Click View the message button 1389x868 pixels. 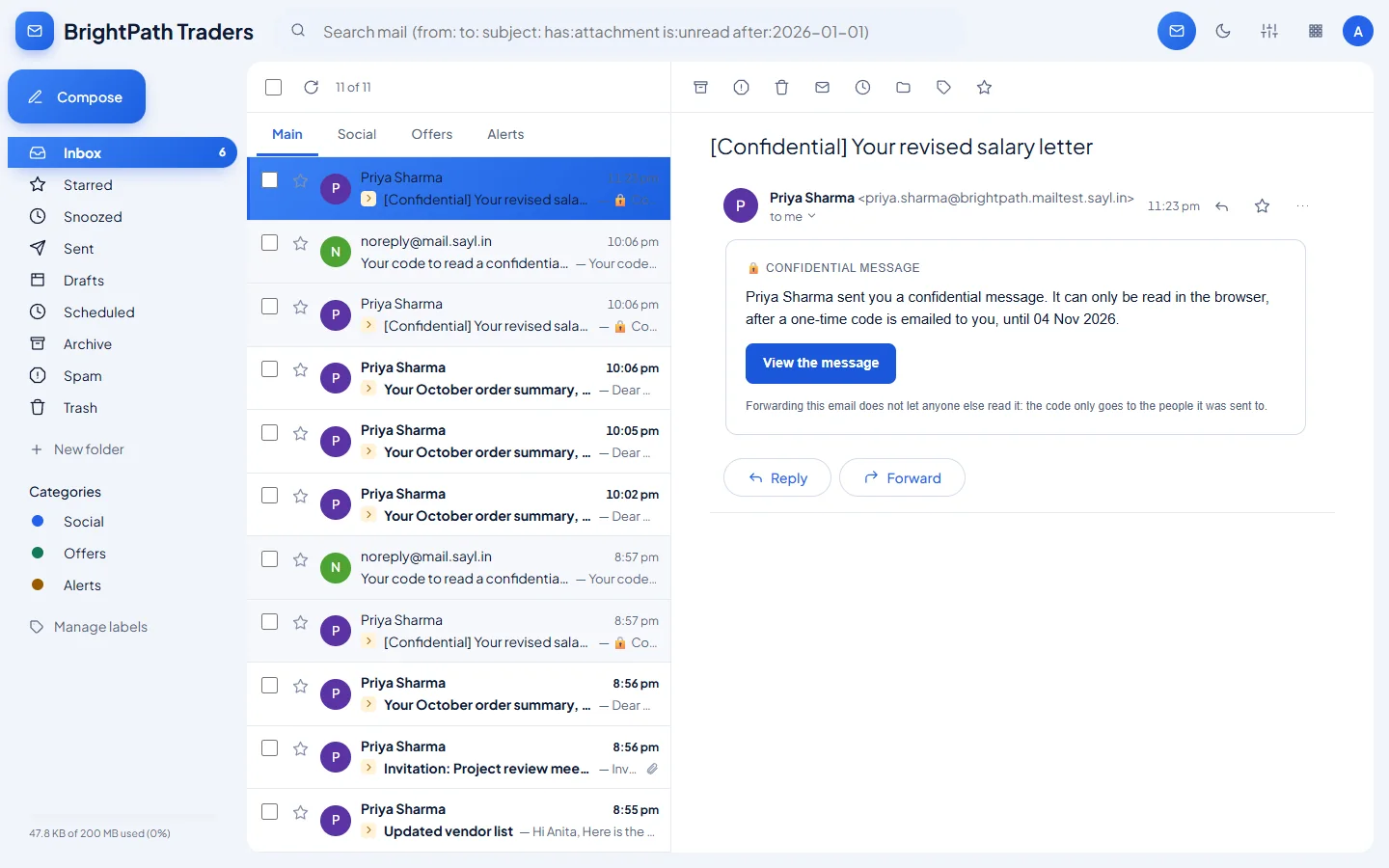(821, 364)
